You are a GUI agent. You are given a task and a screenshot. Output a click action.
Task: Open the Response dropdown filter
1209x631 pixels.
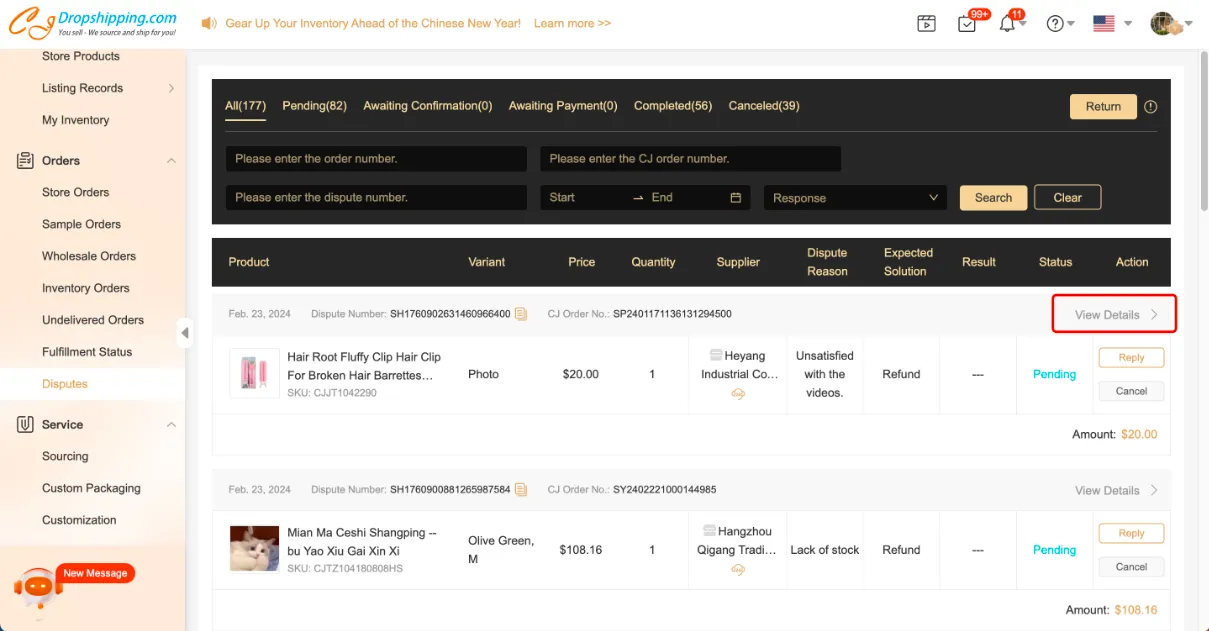pos(854,198)
